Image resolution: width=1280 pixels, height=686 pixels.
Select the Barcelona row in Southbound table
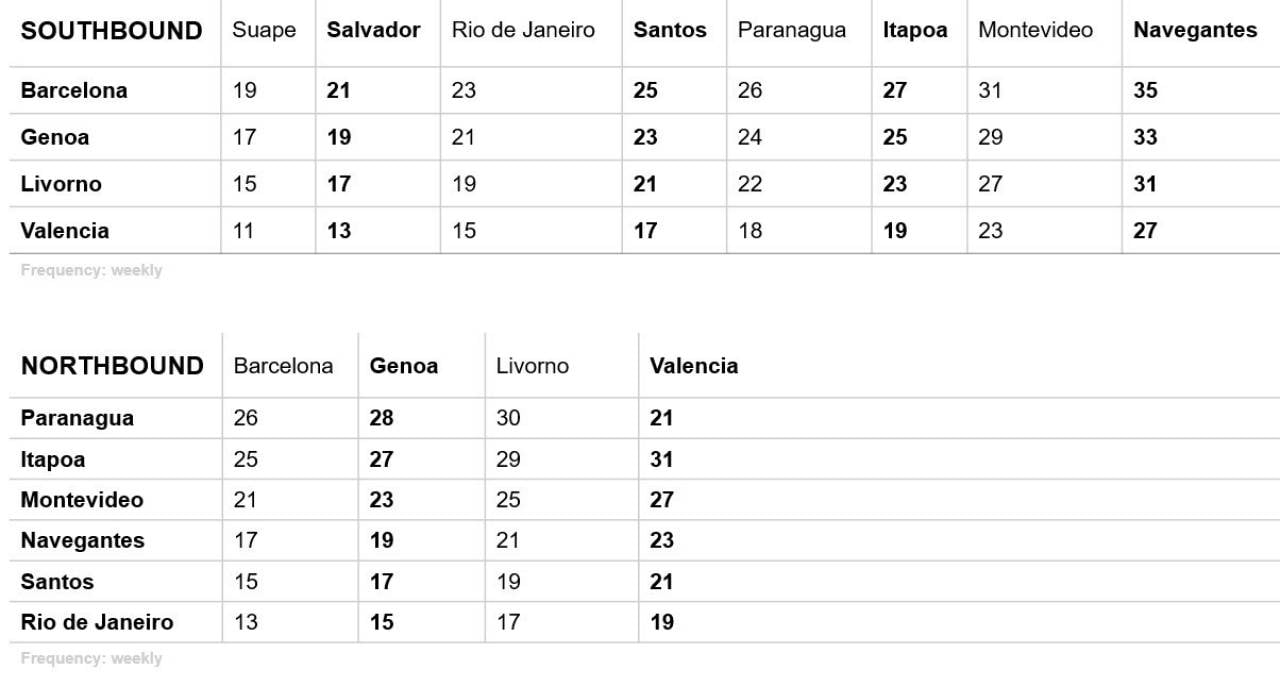point(640,90)
